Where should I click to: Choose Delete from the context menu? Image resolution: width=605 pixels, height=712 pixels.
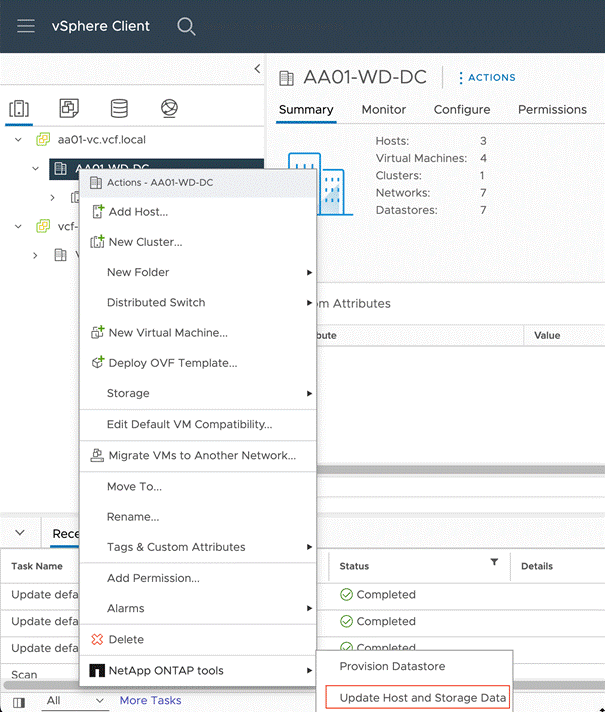pyautogui.click(x=198, y=639)
